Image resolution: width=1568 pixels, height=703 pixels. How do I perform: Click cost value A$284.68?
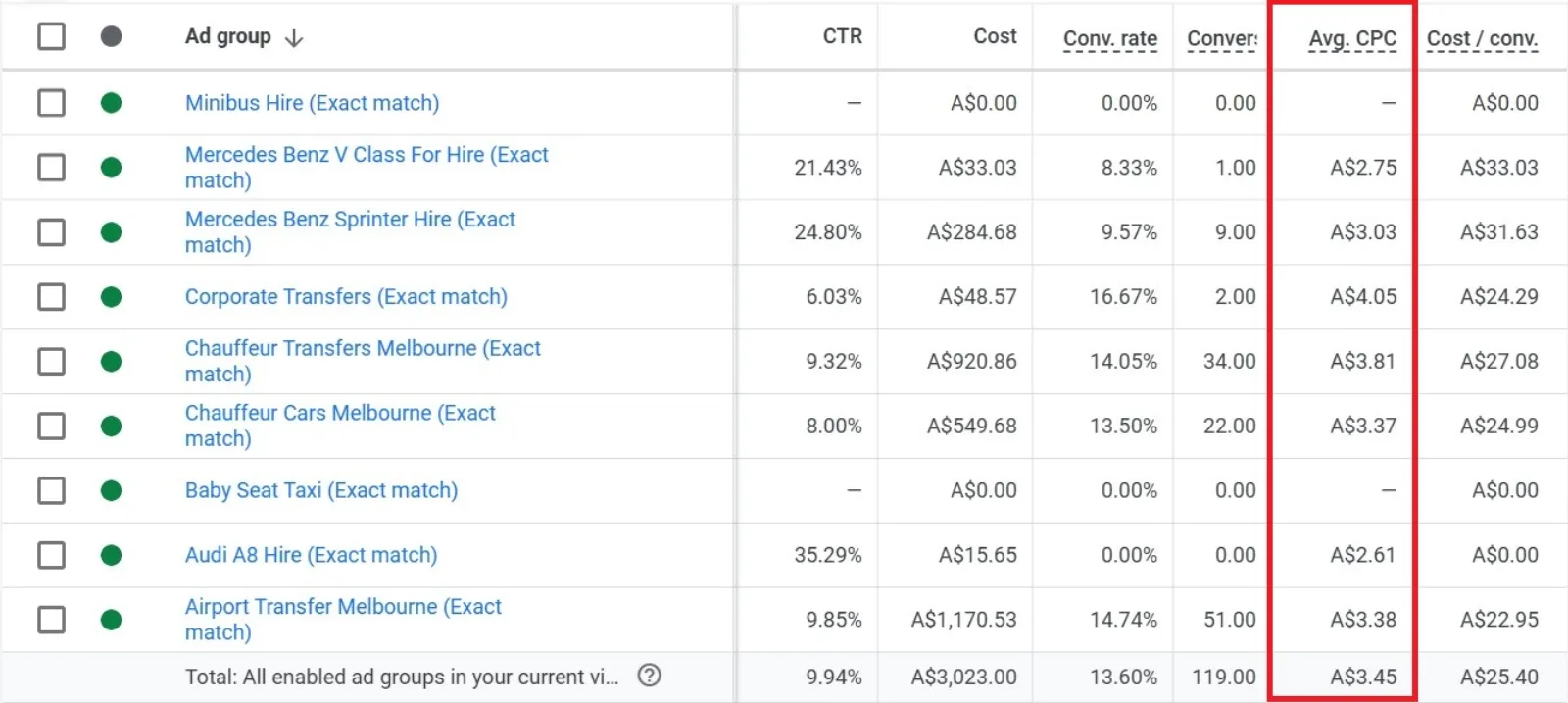pos(971,232)
